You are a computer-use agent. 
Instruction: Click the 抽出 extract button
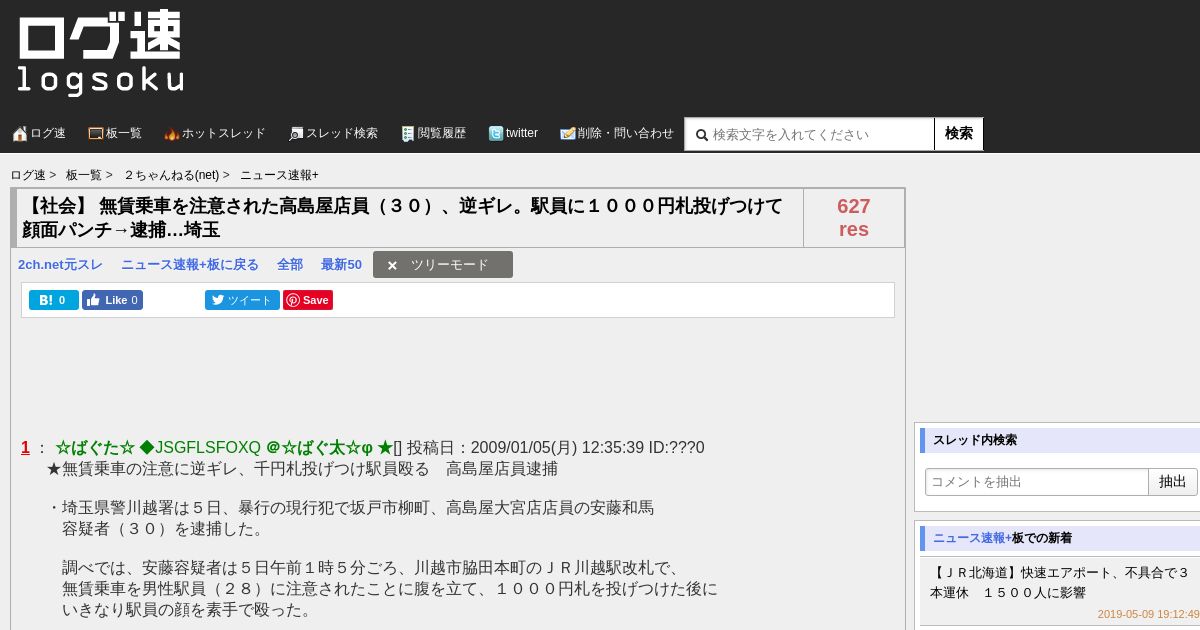pos(1173,482)
